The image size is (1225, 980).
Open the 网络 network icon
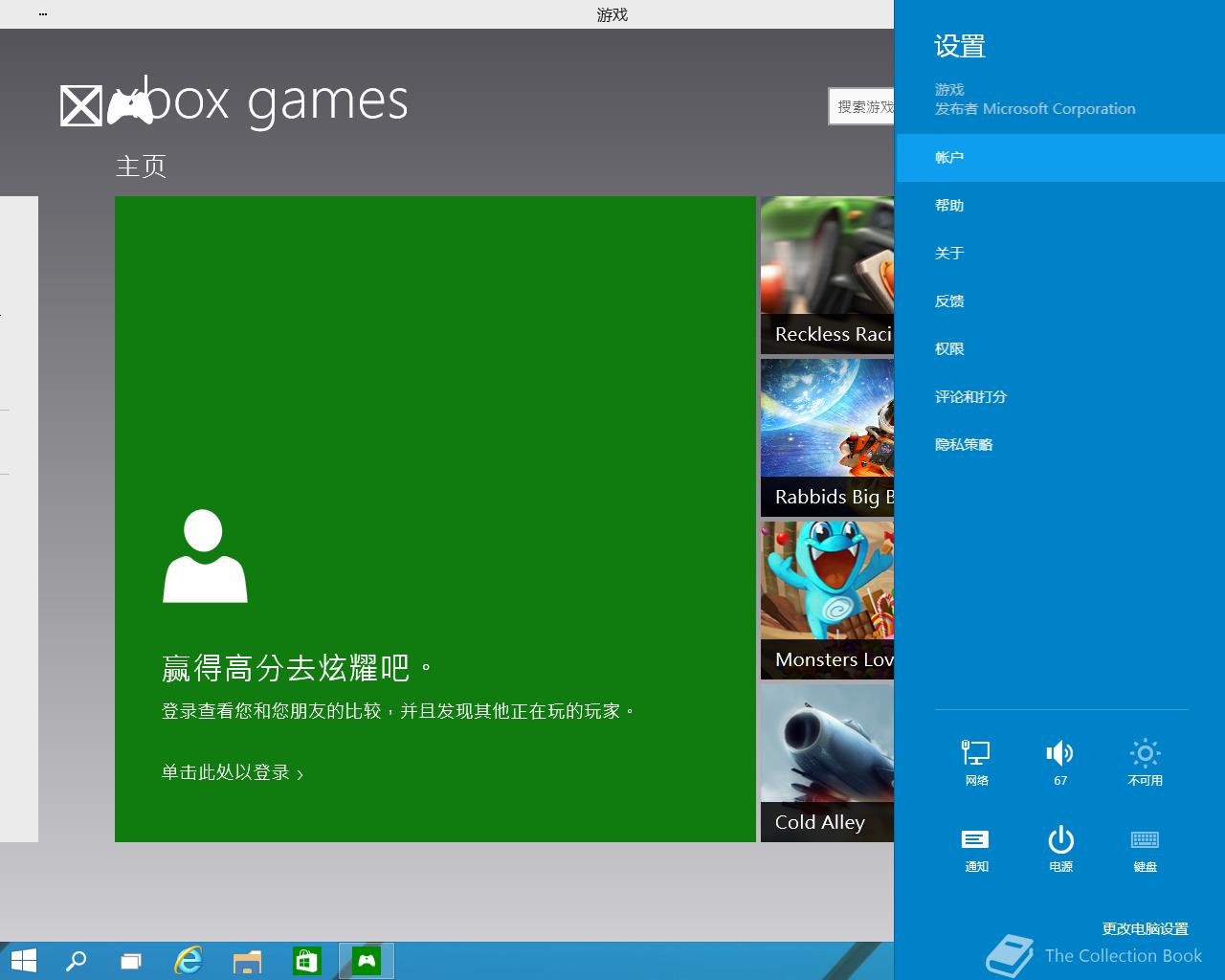(976, 763)
